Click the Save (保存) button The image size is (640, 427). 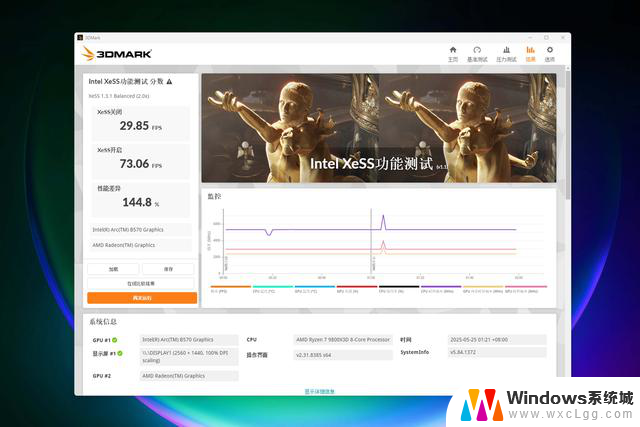(168, 269)
